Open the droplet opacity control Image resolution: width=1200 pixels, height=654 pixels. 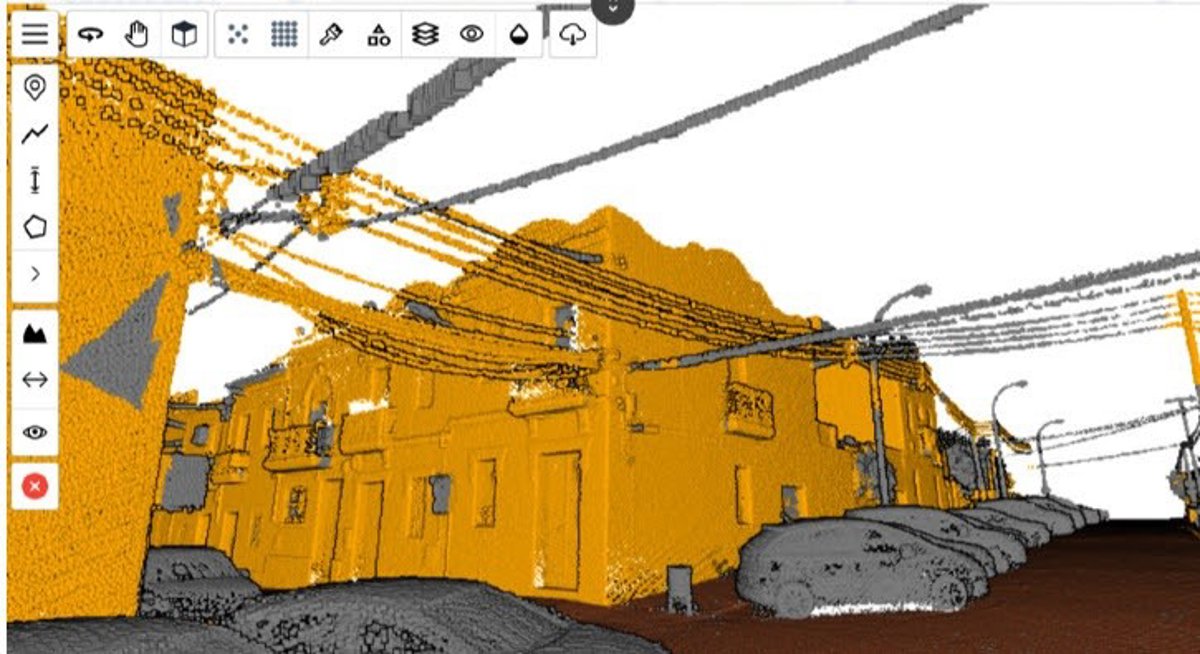[519, 35]
